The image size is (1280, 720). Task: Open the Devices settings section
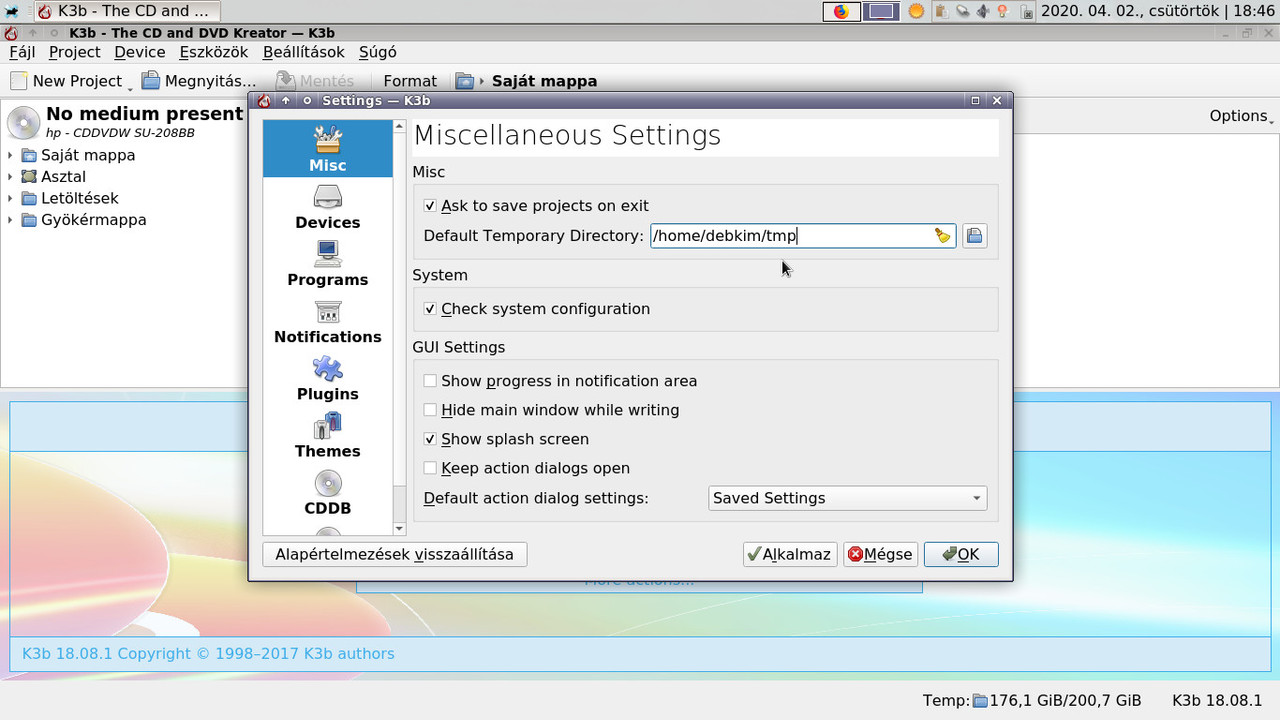(327, 206)
